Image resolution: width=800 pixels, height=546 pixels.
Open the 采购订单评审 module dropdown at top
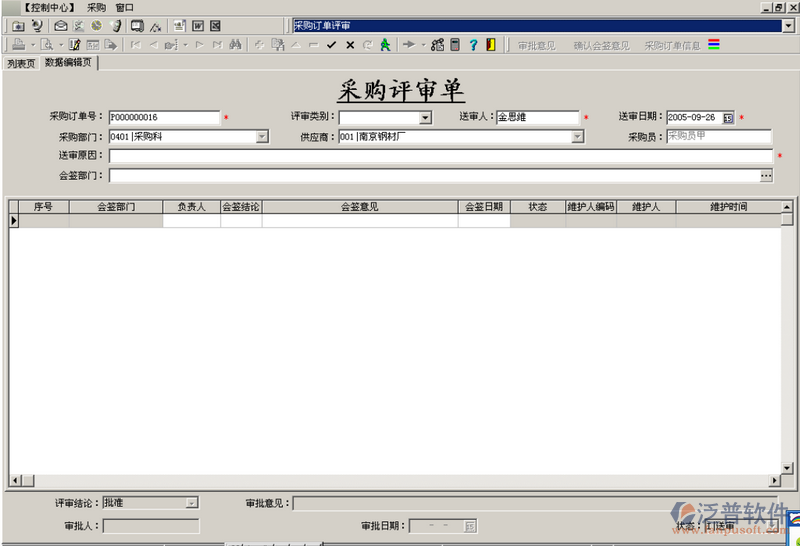(788, 25)
